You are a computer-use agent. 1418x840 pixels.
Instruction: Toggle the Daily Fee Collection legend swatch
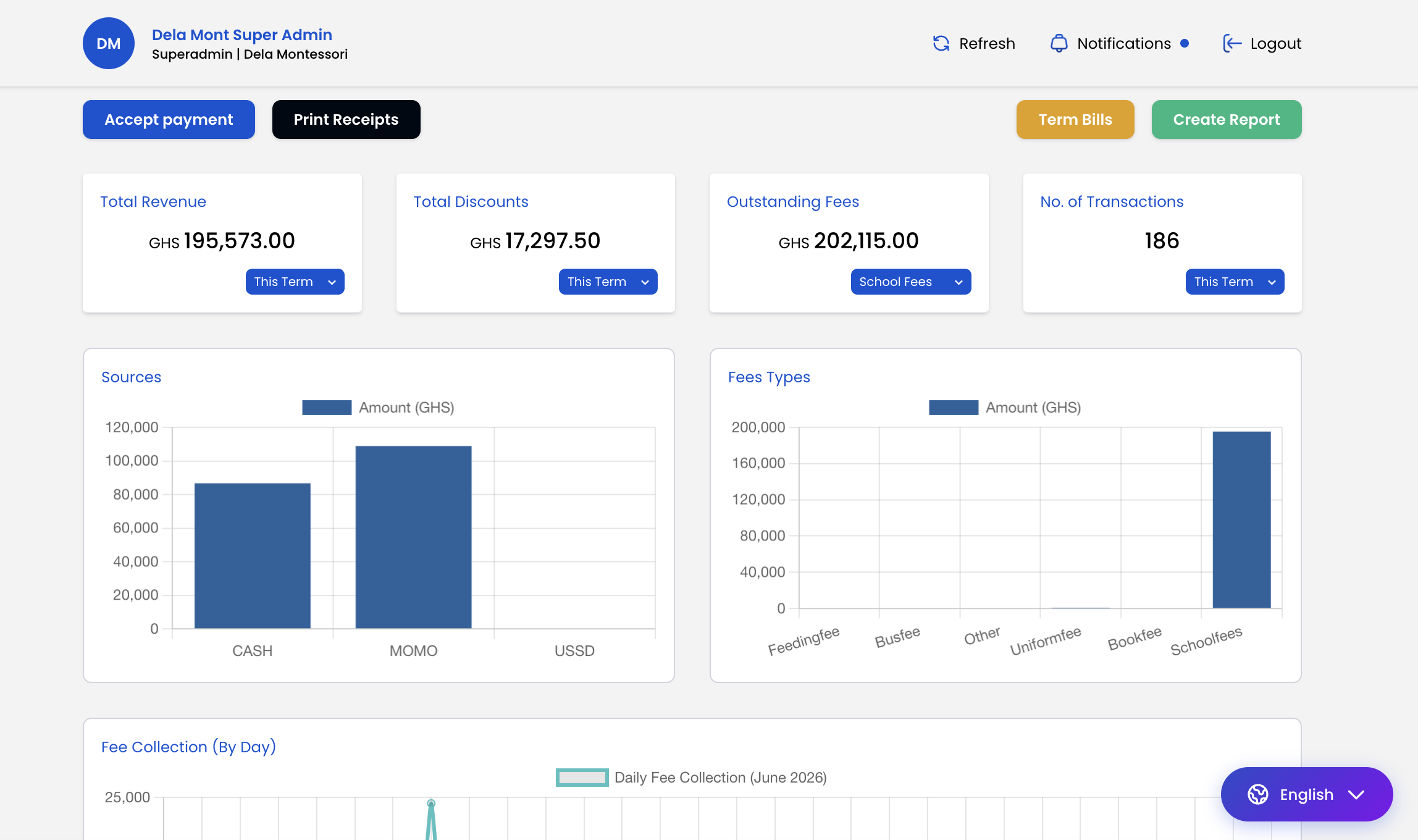click(582, 778)
